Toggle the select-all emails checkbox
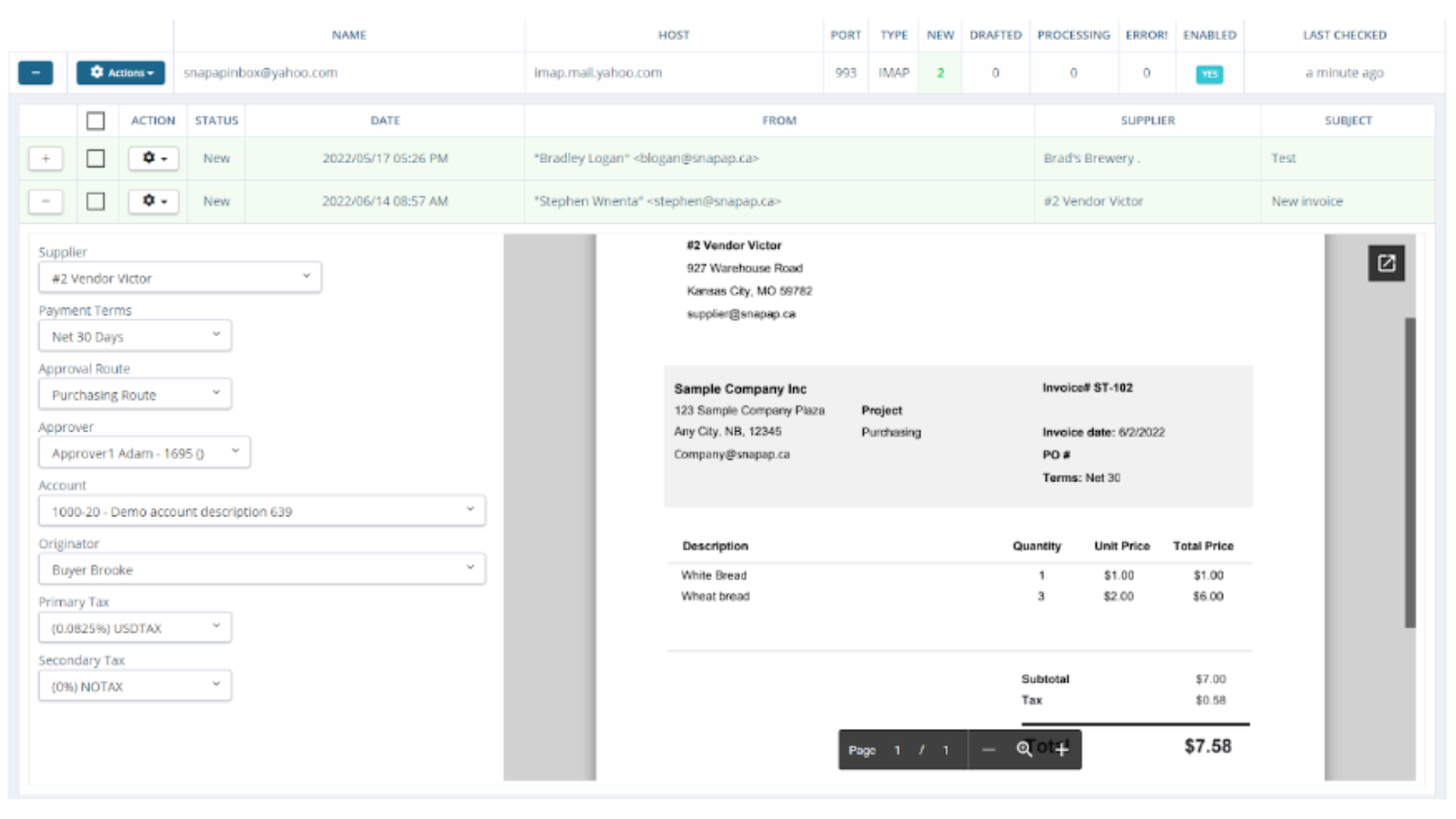The height and width of the screenshot is (819, 1456). [96, 121]
